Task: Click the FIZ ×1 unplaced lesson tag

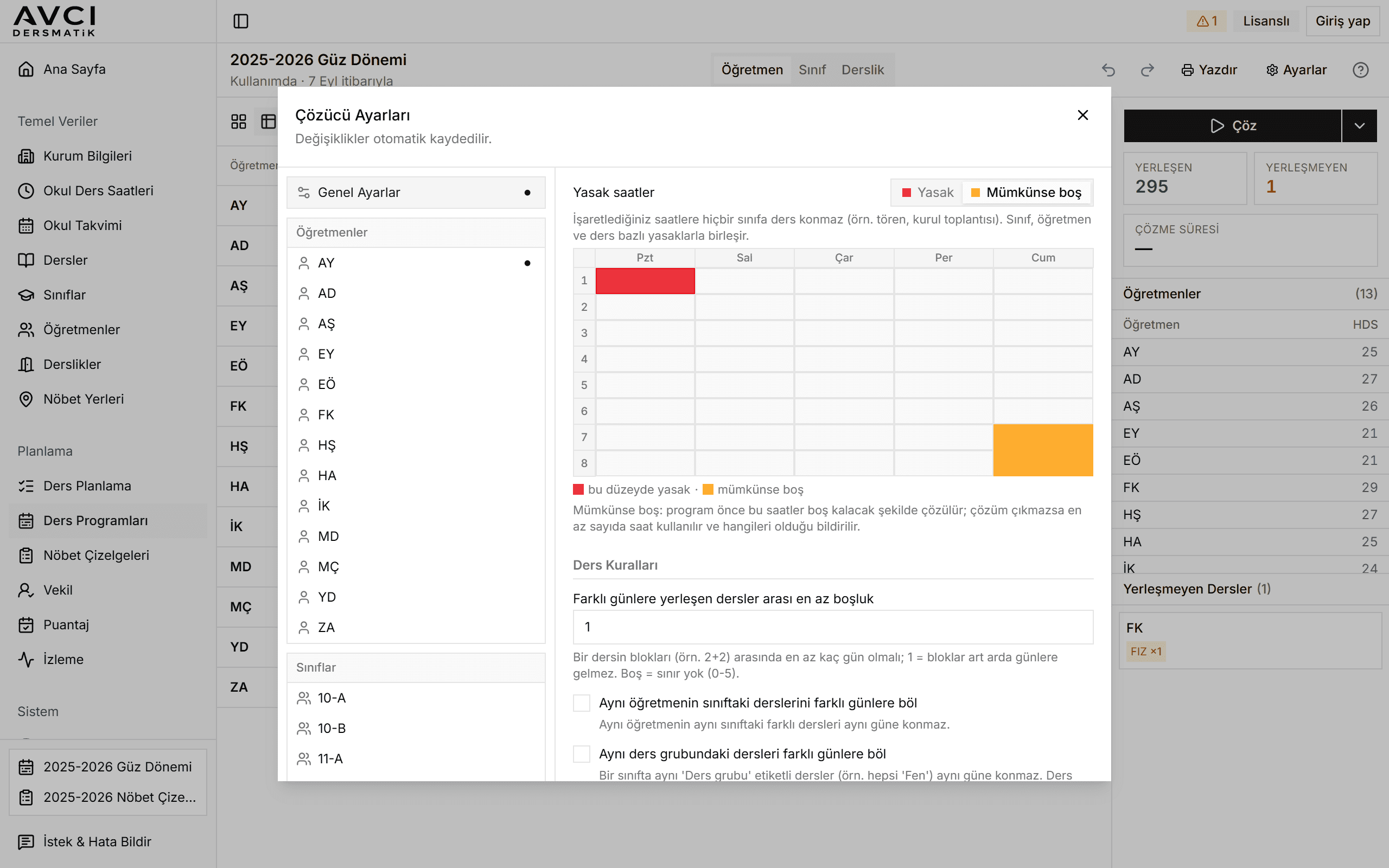Action: [1145, 652]
